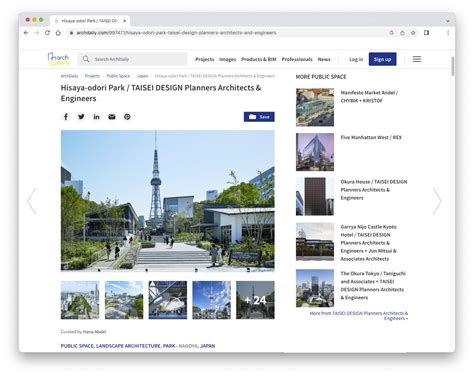
Task: Open Five Manhattan West / REX article
Action: pos(371,137)
